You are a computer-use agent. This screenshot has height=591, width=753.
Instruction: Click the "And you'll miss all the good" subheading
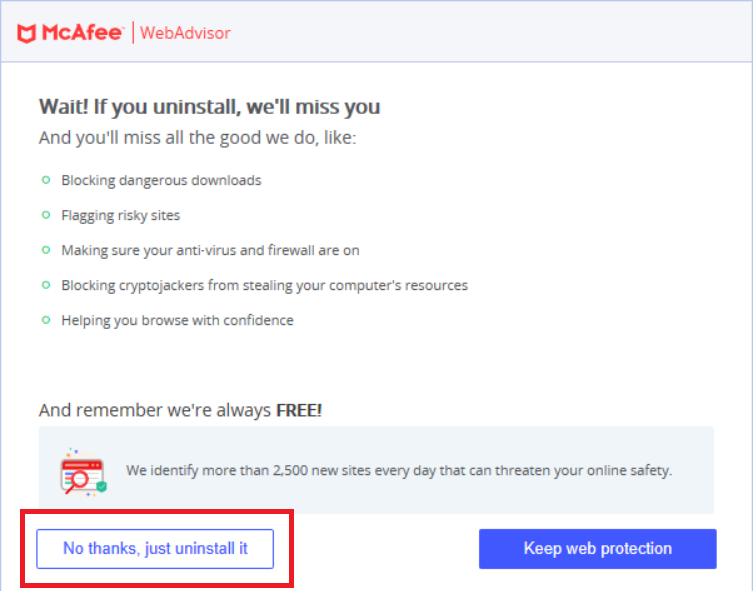(x=197, y=137)
